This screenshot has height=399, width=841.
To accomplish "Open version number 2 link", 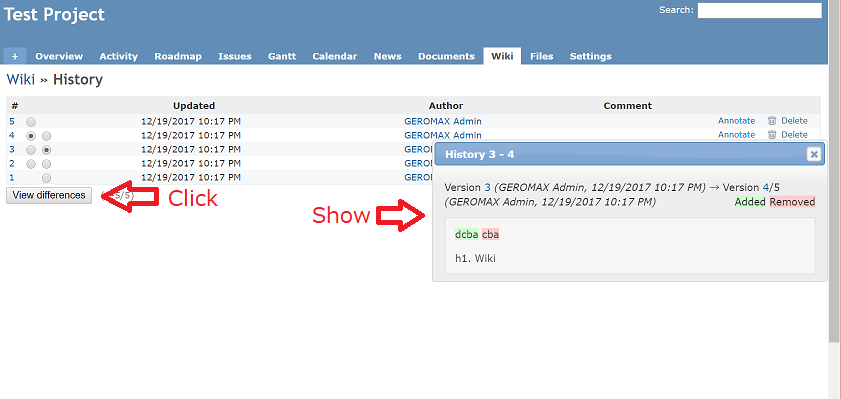I will (x=12, y=163).
